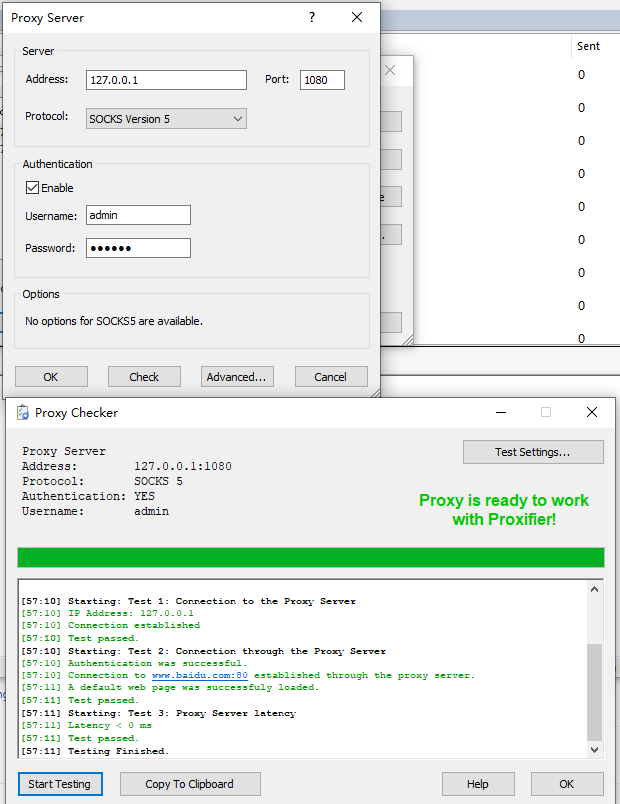Click the Test Settings... button
Screen dimensions: 620x804
(533, 452)
